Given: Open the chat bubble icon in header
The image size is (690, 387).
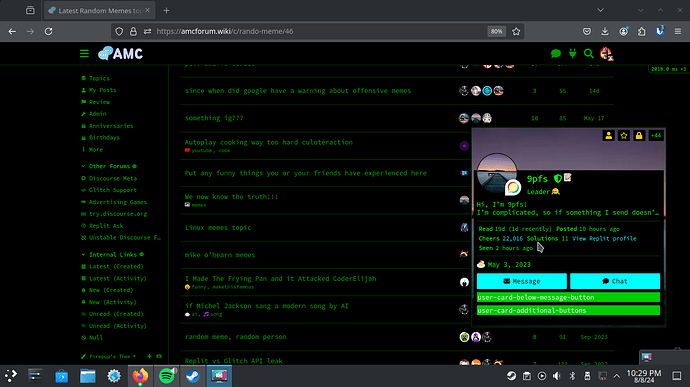Looking at the screenshot, I should (556, 54).
